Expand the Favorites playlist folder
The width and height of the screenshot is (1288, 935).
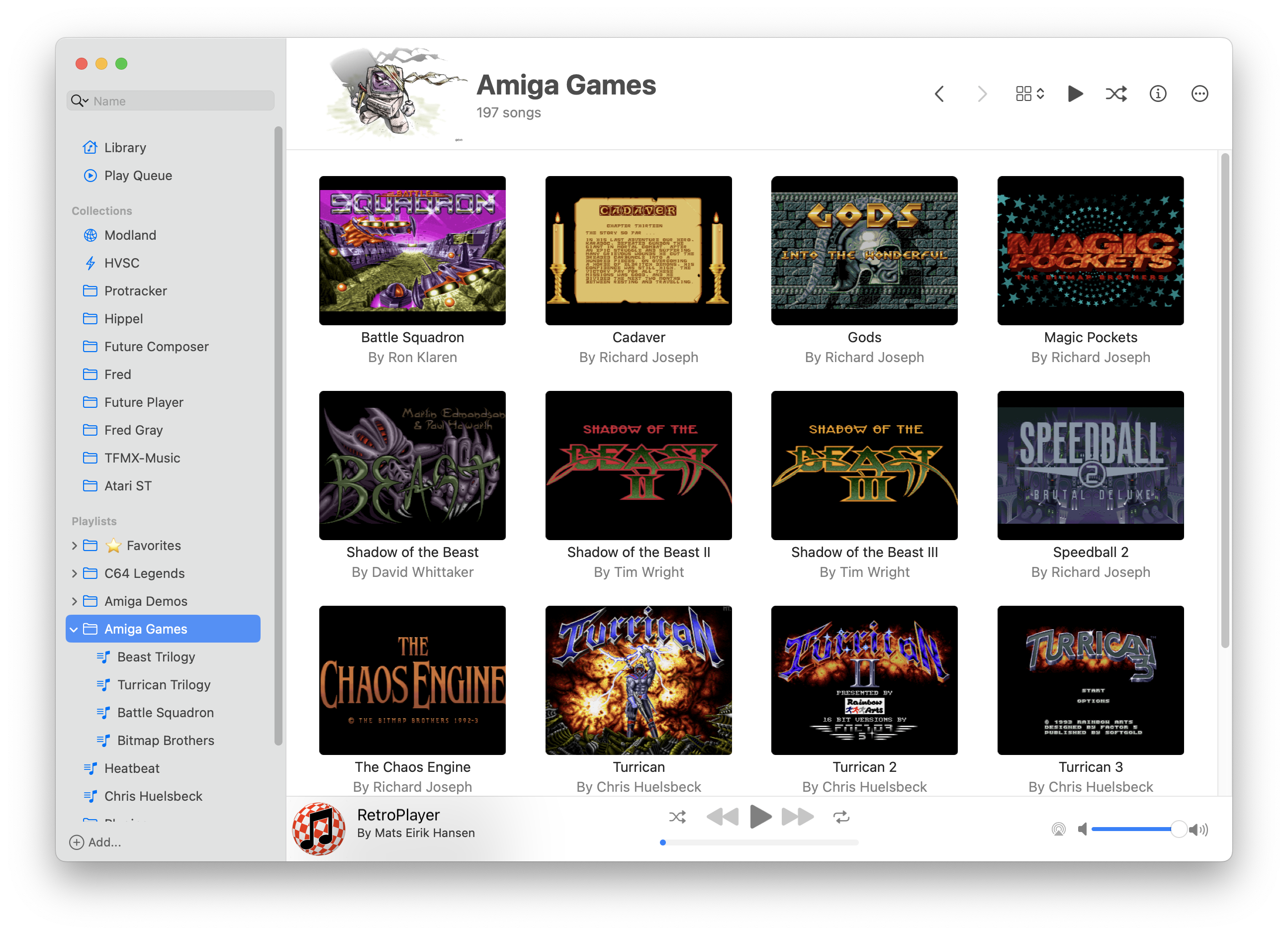coord(75,545)
